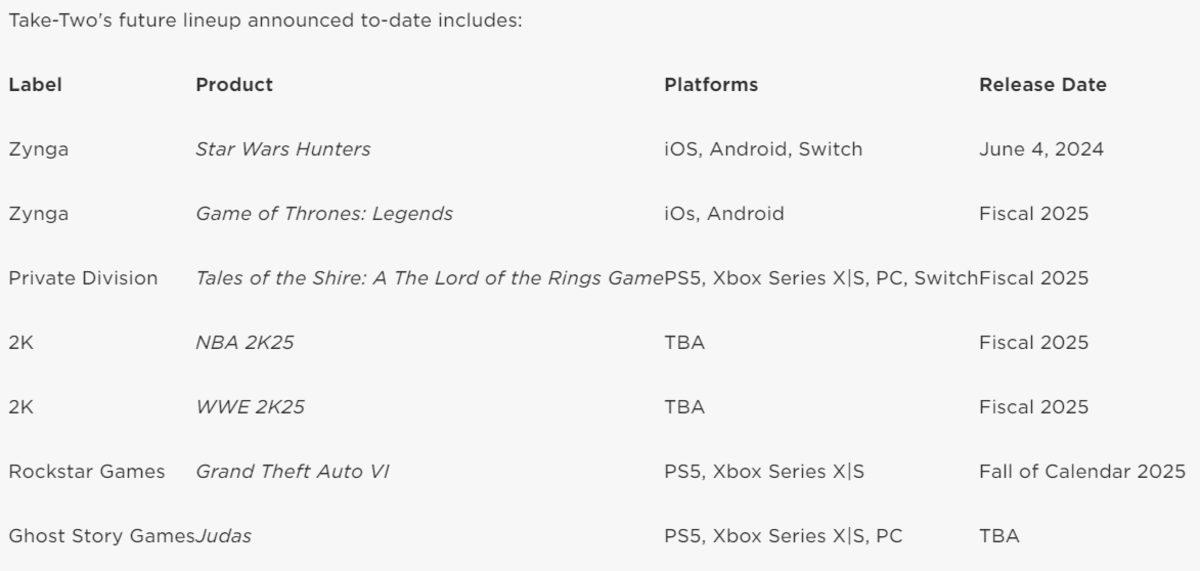The height and width of the screenshot is (571, 1200).
Task: Click Game of Thrones: Legends title
Action: click(x=324, y=213)
